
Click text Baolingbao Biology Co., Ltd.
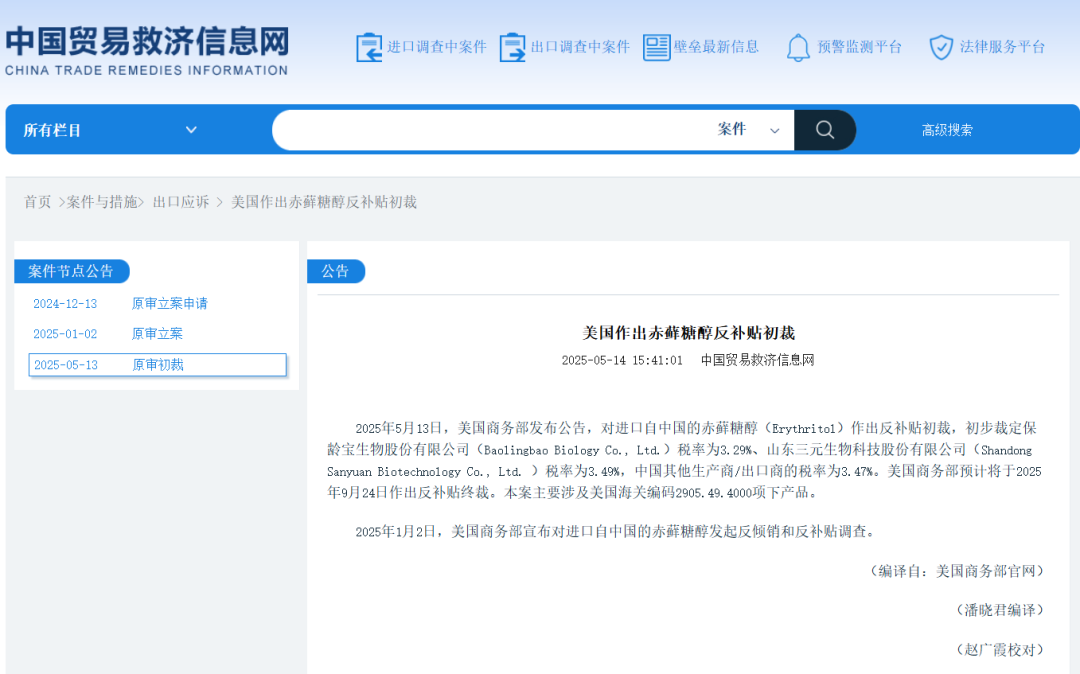(572, 450)
